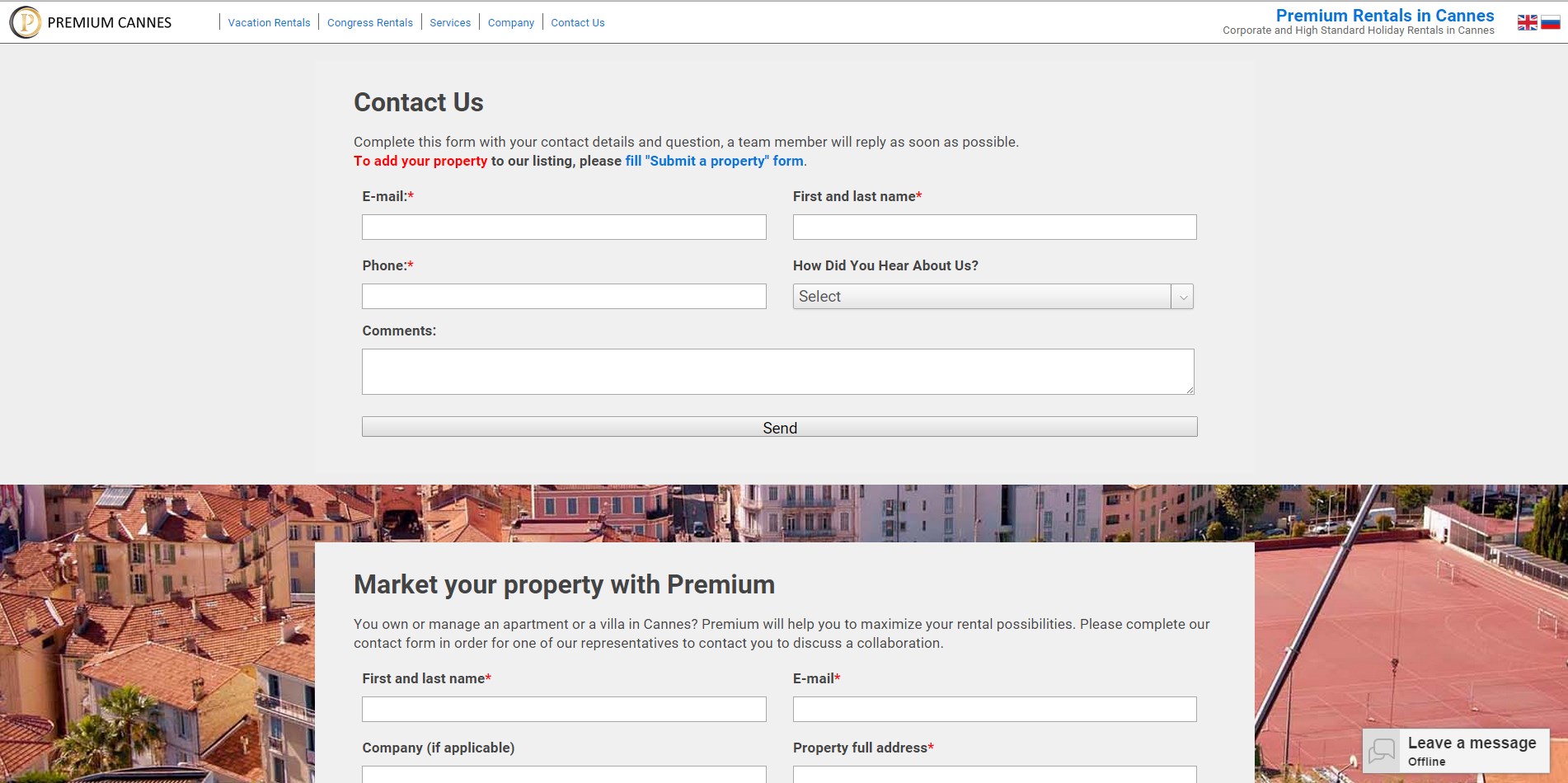Follow the 'Submit a property' form link
The height and width of the screenshot is (783, 1568).
coord(714,161)
